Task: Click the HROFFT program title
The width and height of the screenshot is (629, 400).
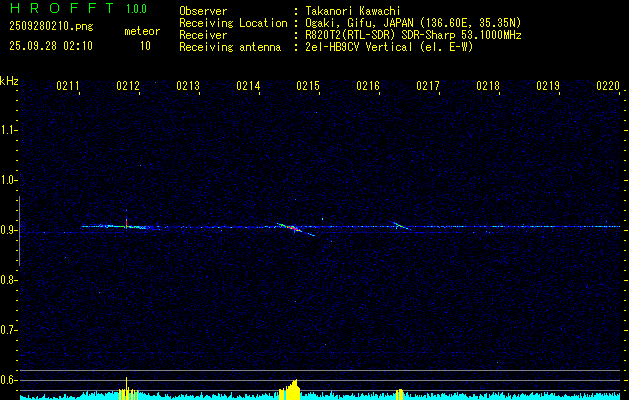Action: tap(62, 8)
